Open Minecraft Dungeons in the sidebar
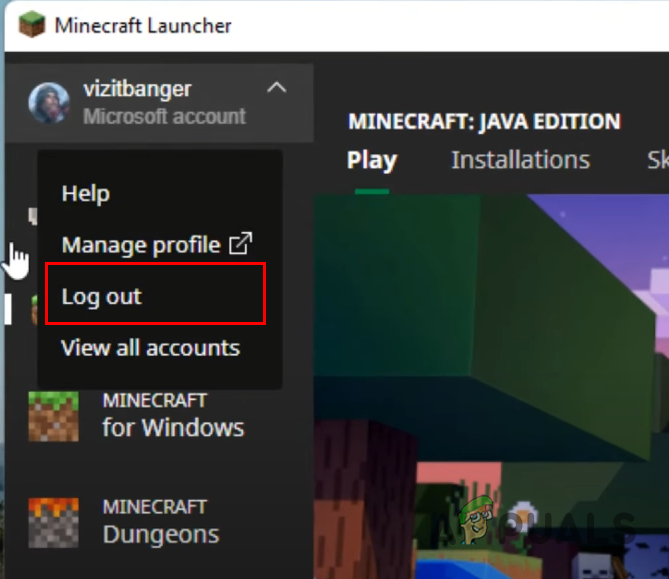 click(x=160, y=522)
